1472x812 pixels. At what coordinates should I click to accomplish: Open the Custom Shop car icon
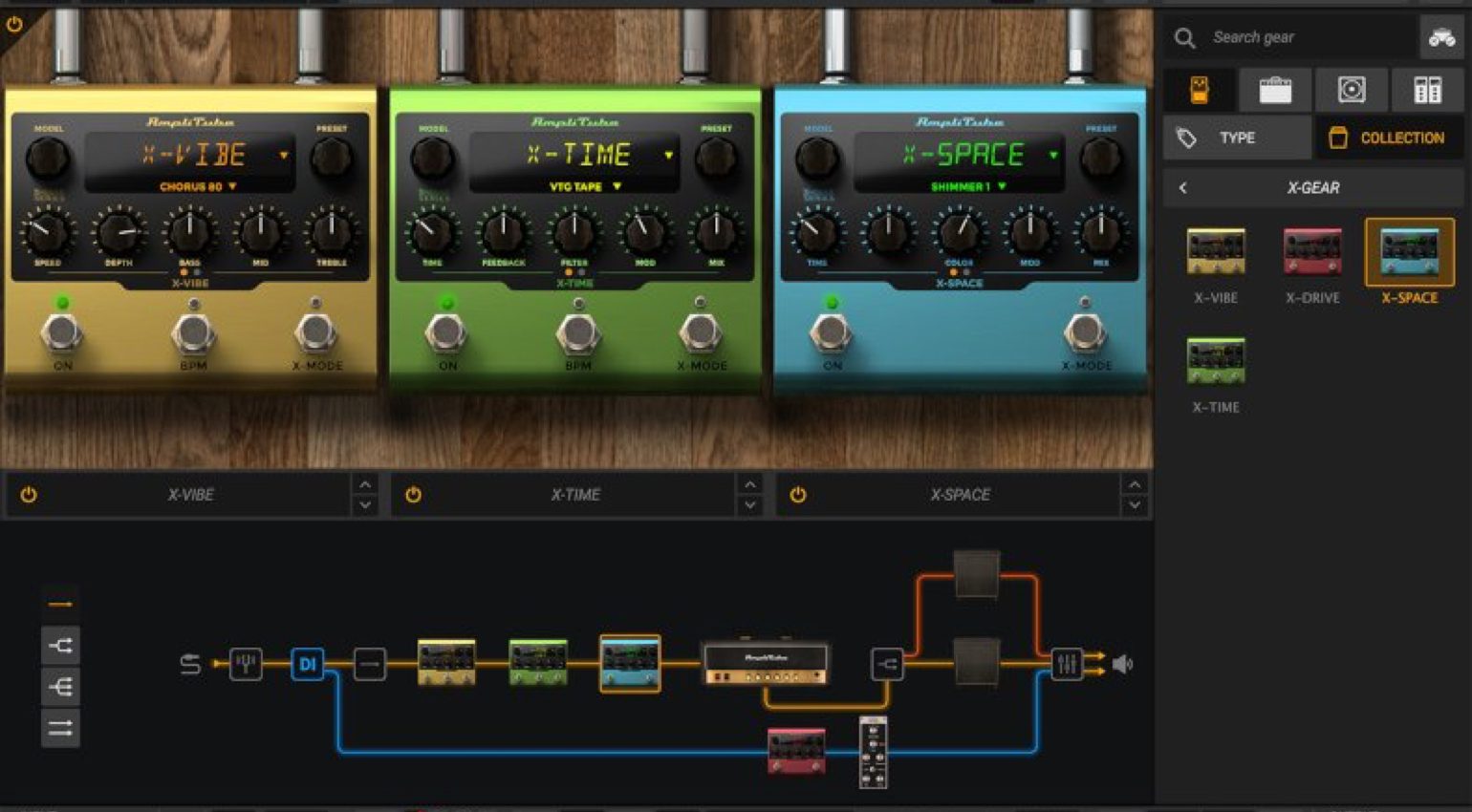1441,38
